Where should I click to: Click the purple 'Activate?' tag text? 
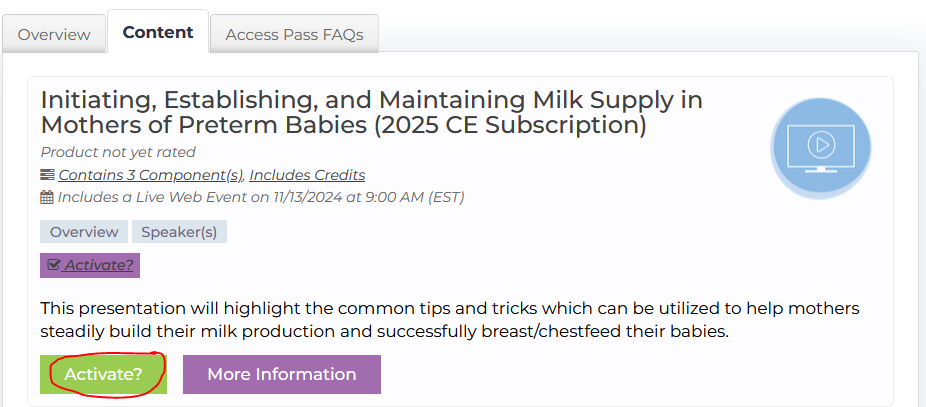coord(99,265)
